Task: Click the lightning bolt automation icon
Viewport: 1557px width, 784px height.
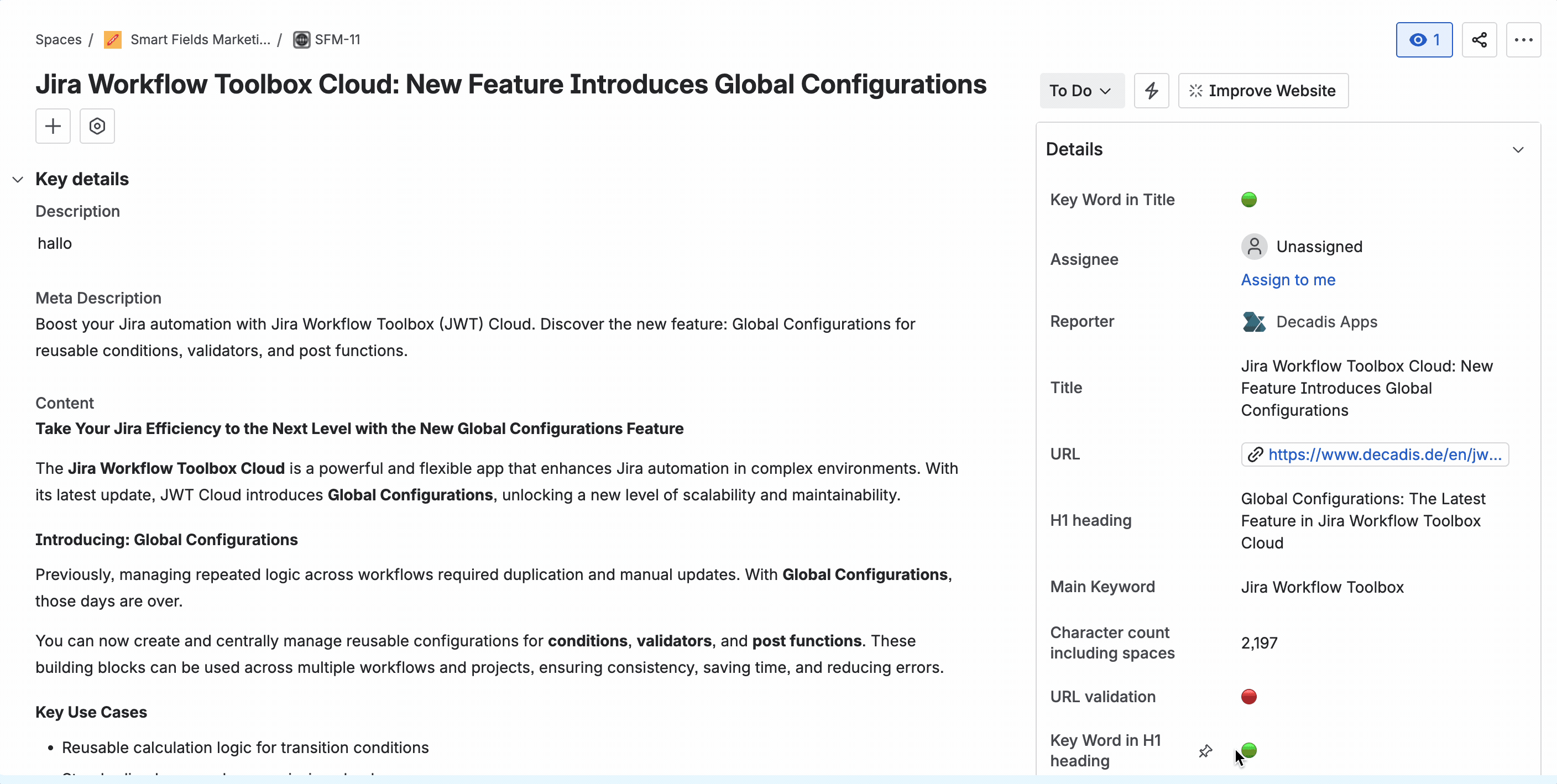Action: 1151,91
